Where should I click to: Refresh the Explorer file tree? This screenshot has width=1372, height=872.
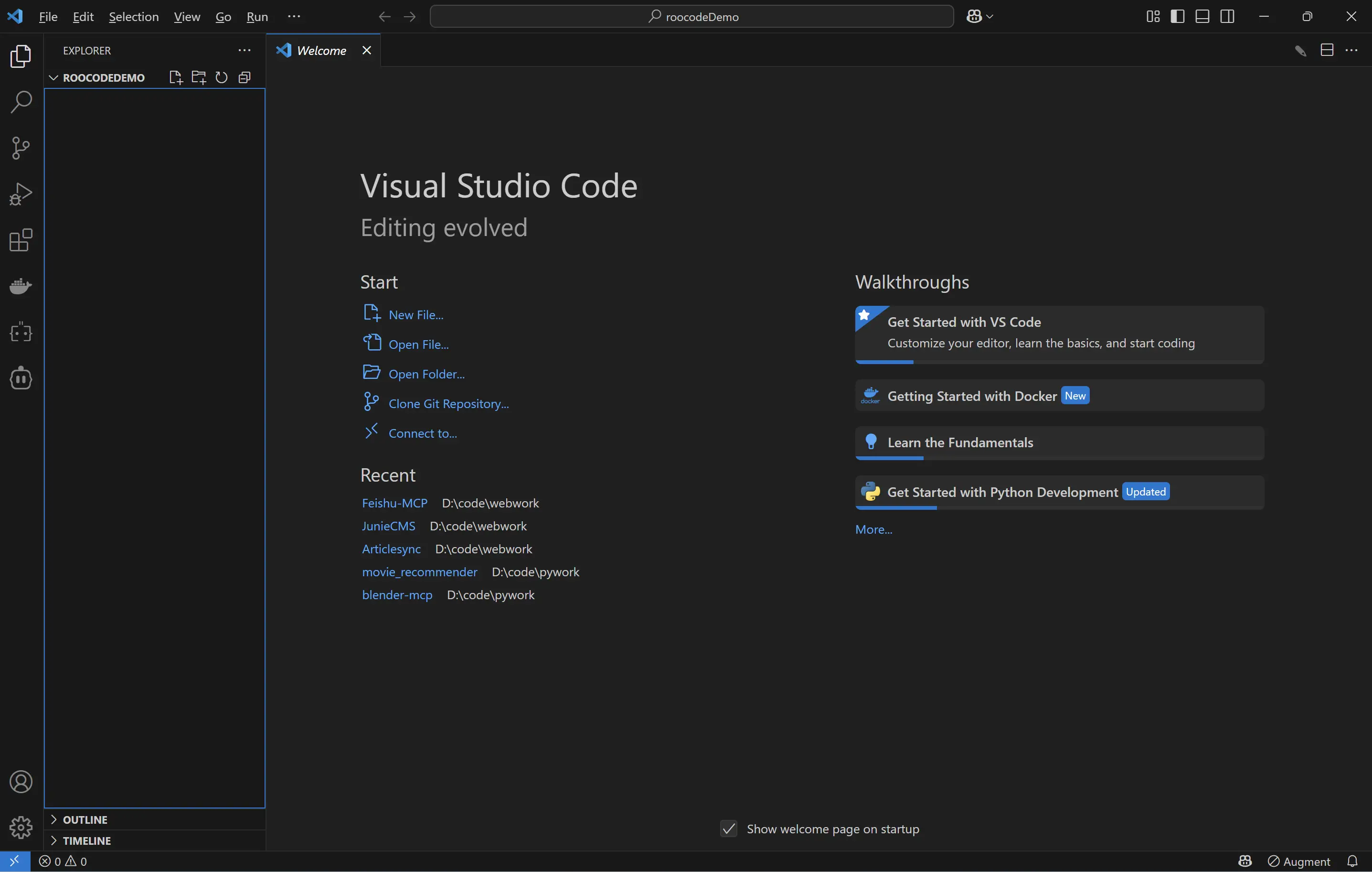click(x=222, y=77)
